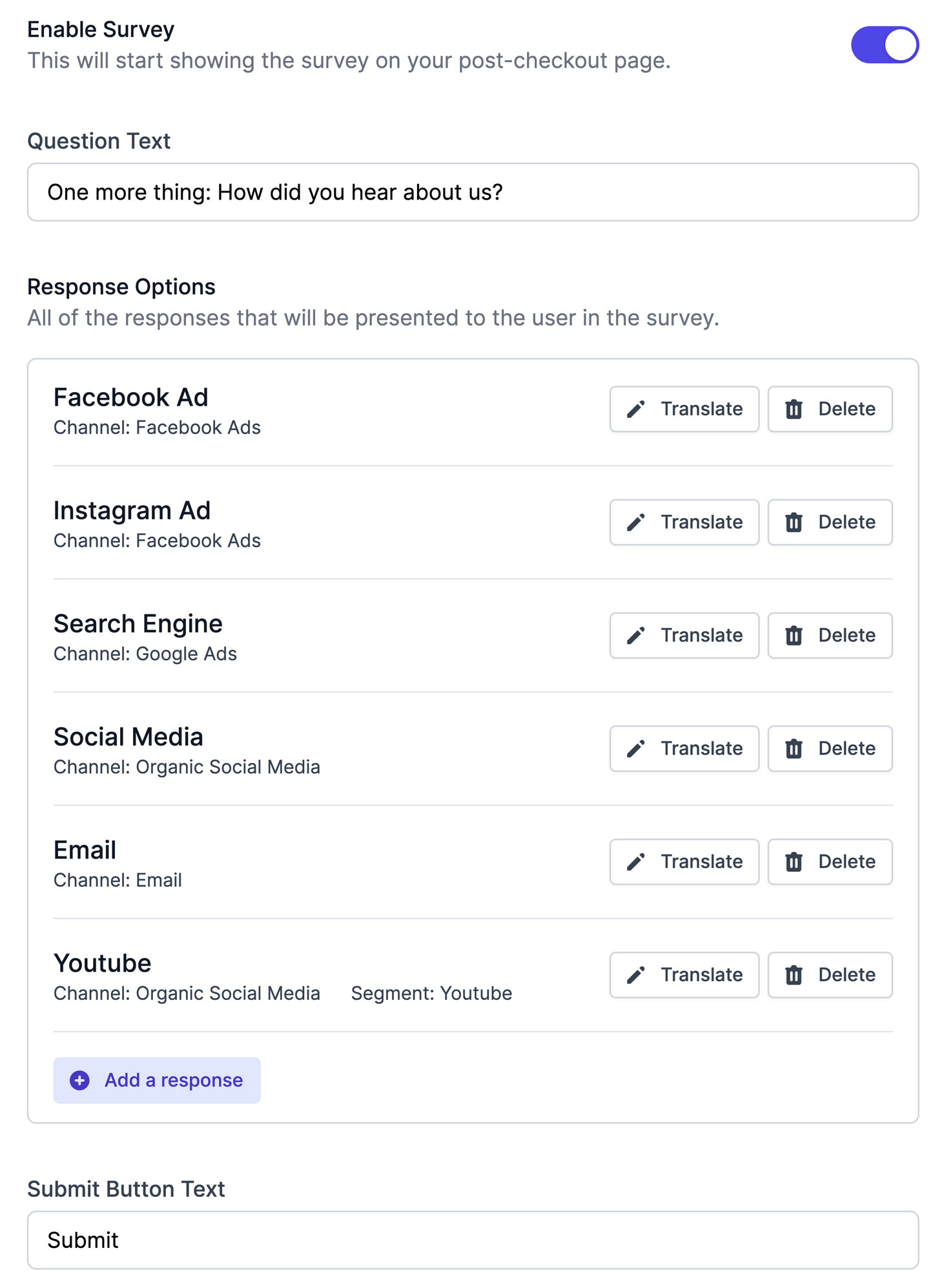This screenshot has height=1288, width=944.
Task: Click the trash icon next to Search Engine
Action: pos(794,636)
